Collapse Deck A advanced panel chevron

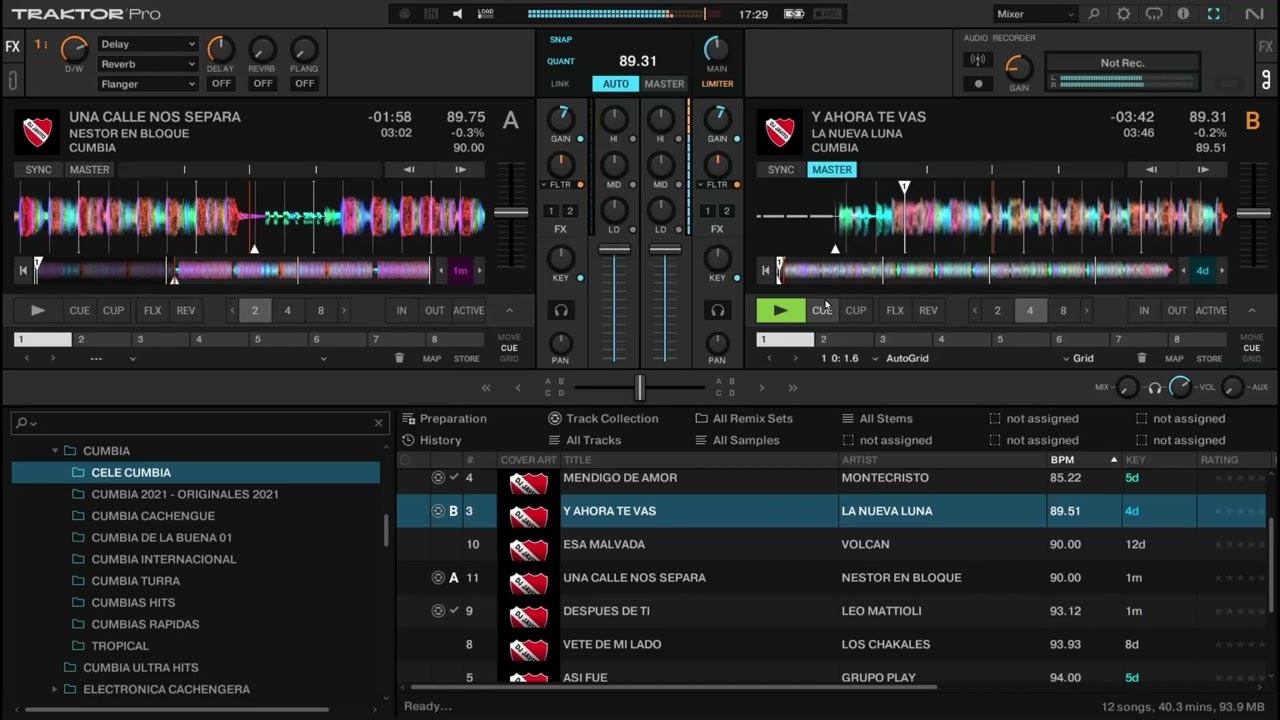point(508,311)
